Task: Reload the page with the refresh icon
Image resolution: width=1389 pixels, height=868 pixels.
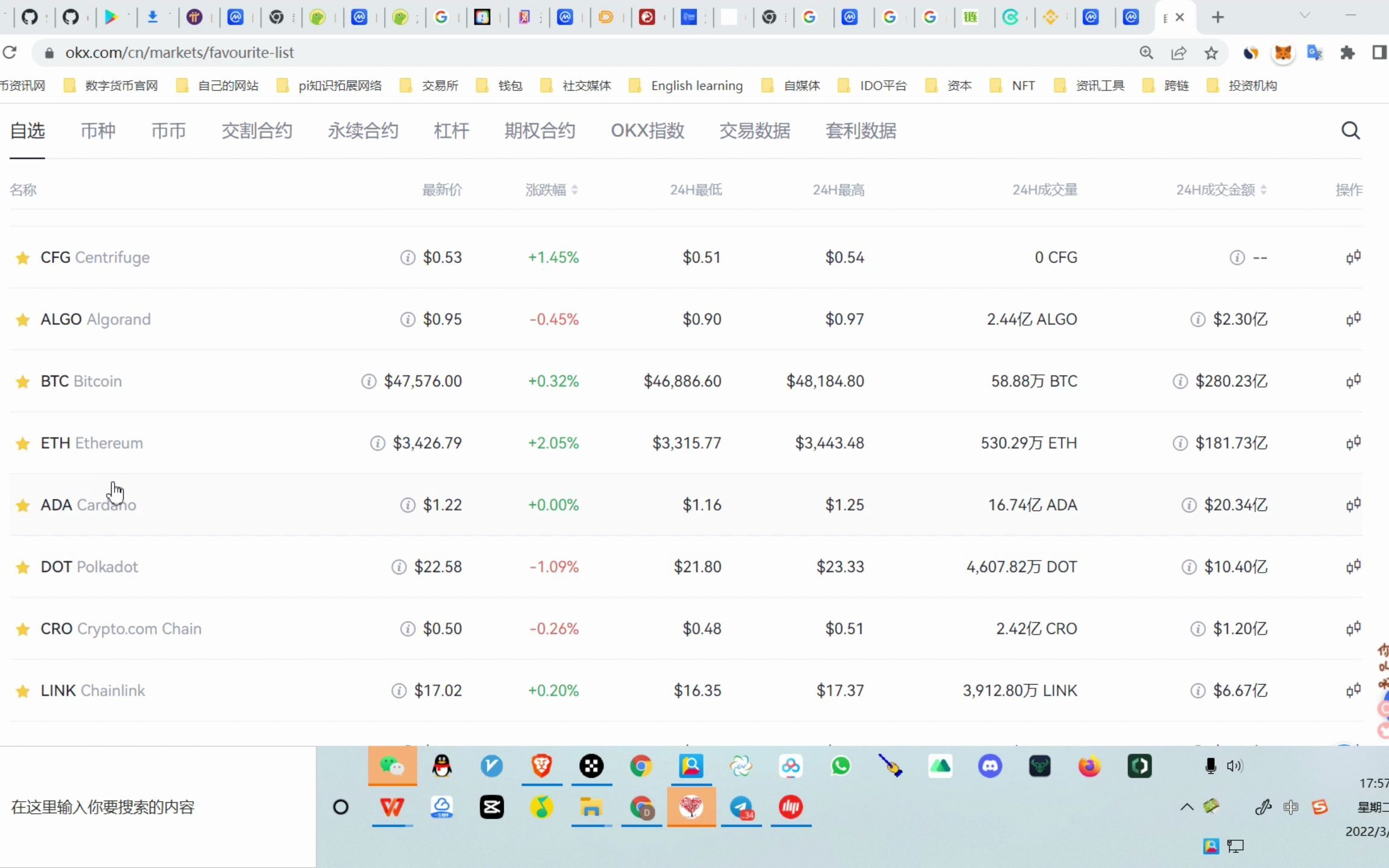Action: point(10,52)
